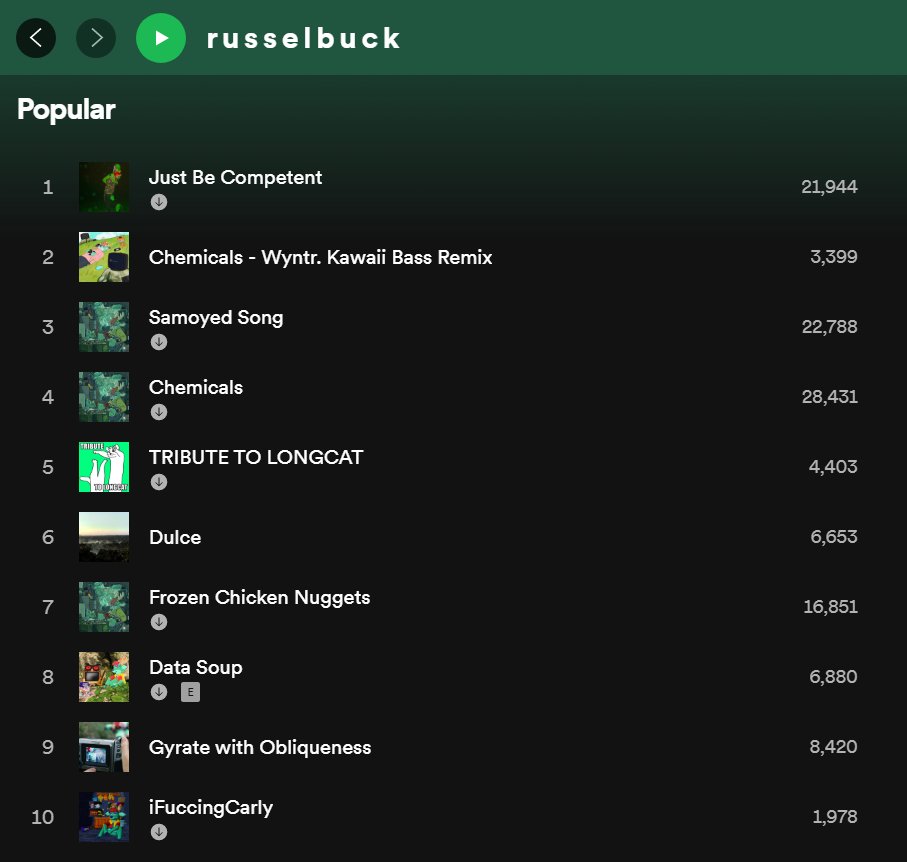Click track number 8 beside Data Soup

click(x=48, y=677)
